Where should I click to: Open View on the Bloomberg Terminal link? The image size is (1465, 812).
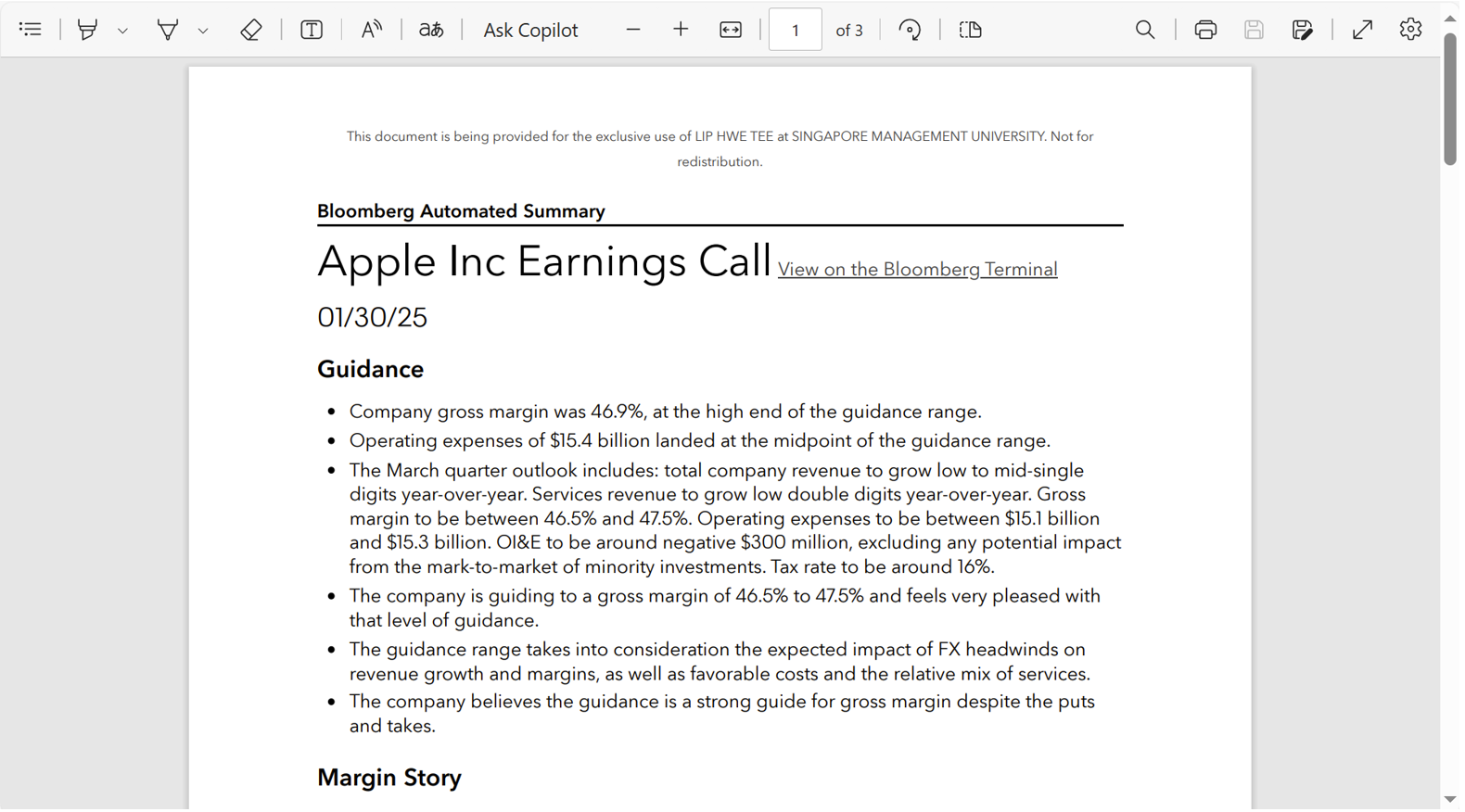tap(918, 269)
